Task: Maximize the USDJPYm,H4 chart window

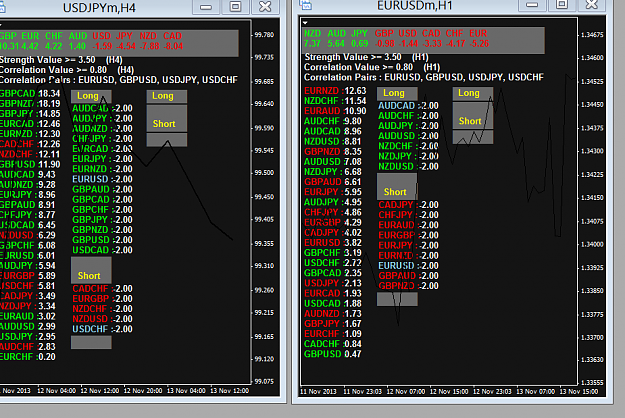Action: [236, 7]
